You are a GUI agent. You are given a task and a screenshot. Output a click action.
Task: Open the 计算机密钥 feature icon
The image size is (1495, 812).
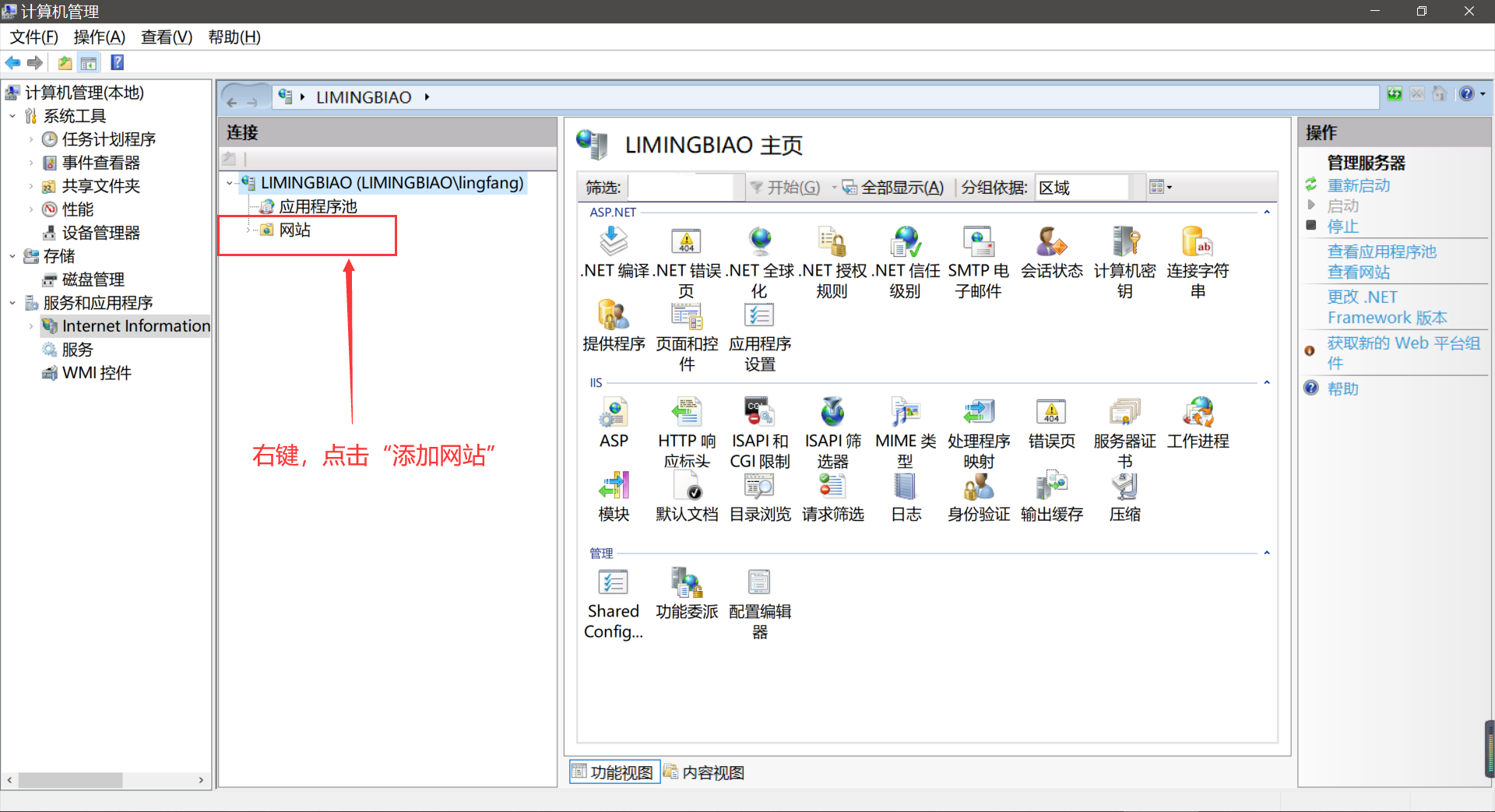pyautogui.click(x=1124, y=242)
